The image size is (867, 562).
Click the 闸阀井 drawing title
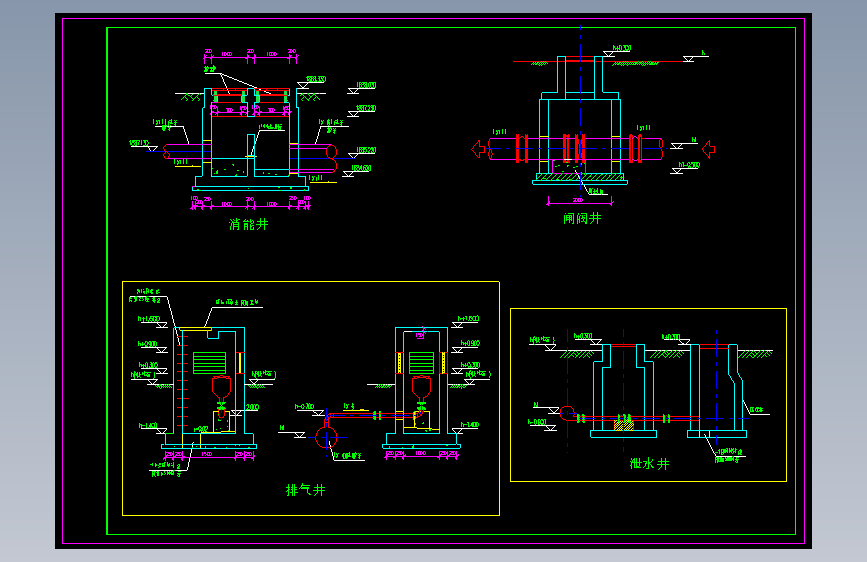point(582,218)
